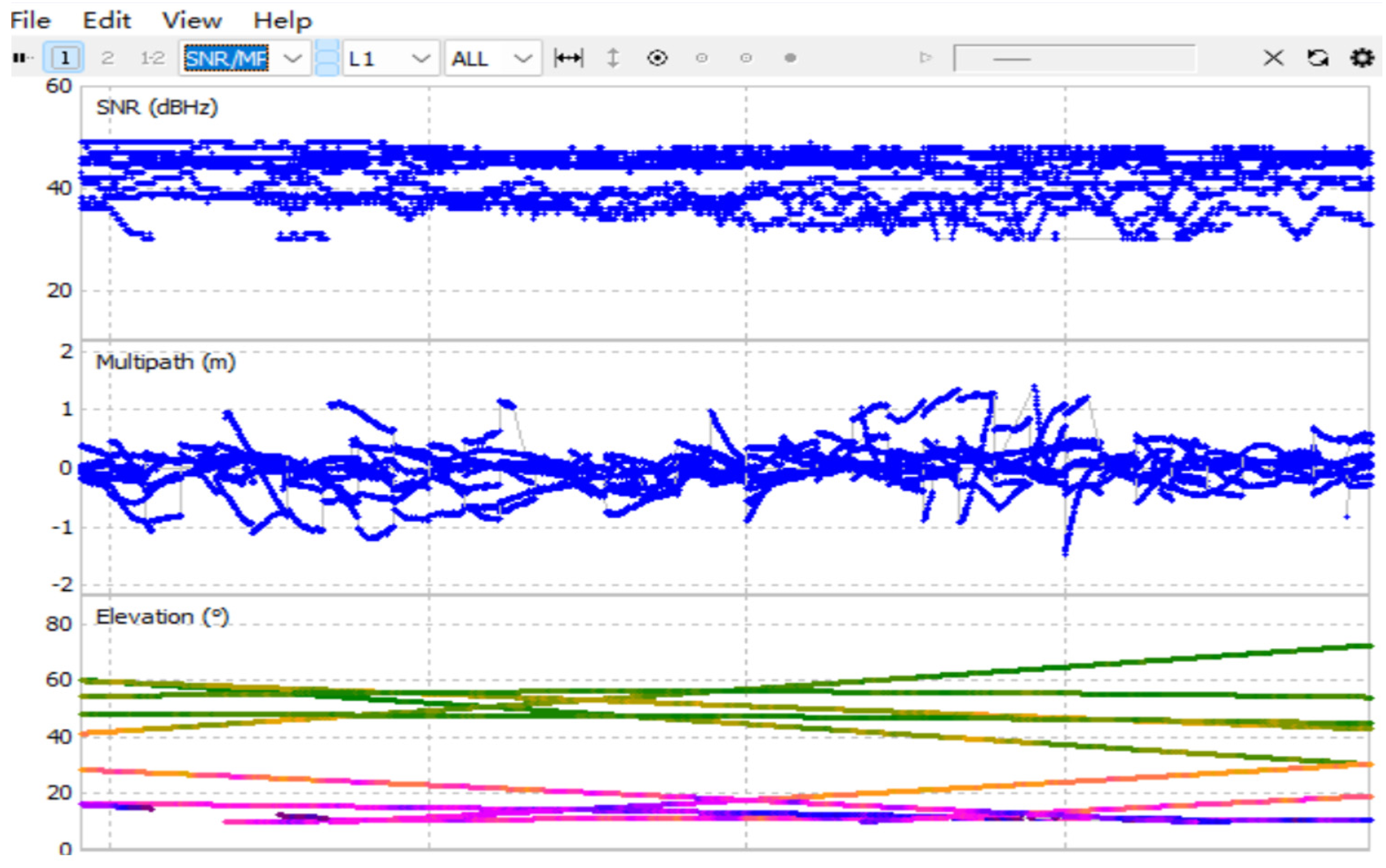Click the show track point target icon
The image size is (1386, 868).
pyautogui.click(x=657, y=58)
